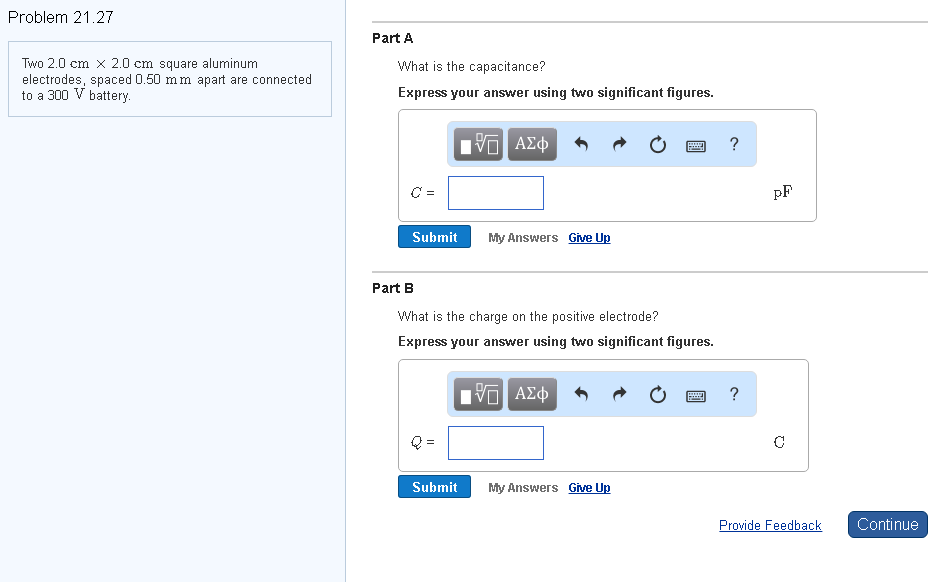
Task: Click the charge Q answer input box
Action: tap(496, 443)
